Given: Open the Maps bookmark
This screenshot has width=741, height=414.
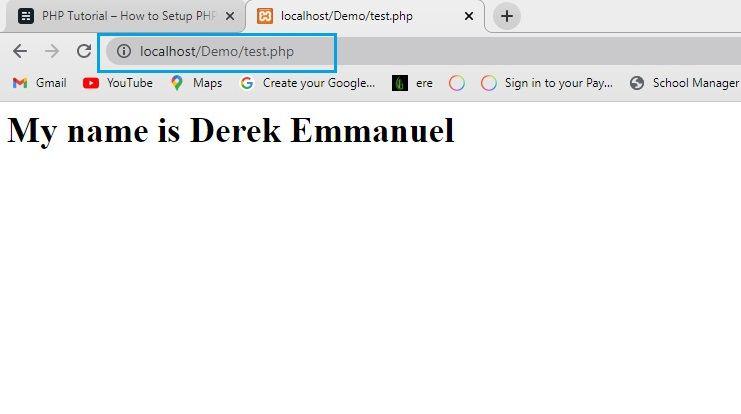Looking at the screenshot, I should click(197, 83).
